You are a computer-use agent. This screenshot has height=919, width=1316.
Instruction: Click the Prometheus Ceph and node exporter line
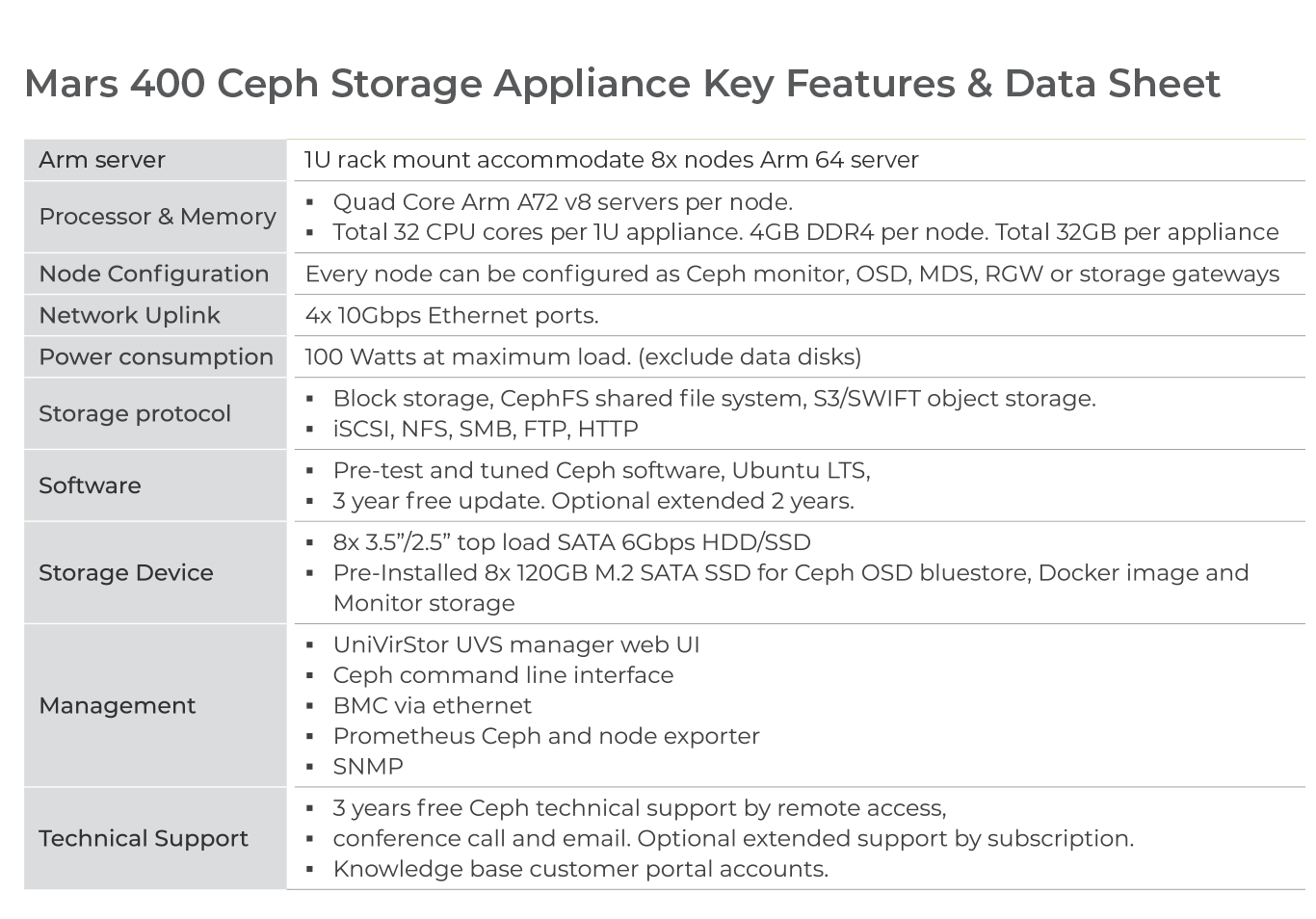pyautogui.click(x=546, y=736)
